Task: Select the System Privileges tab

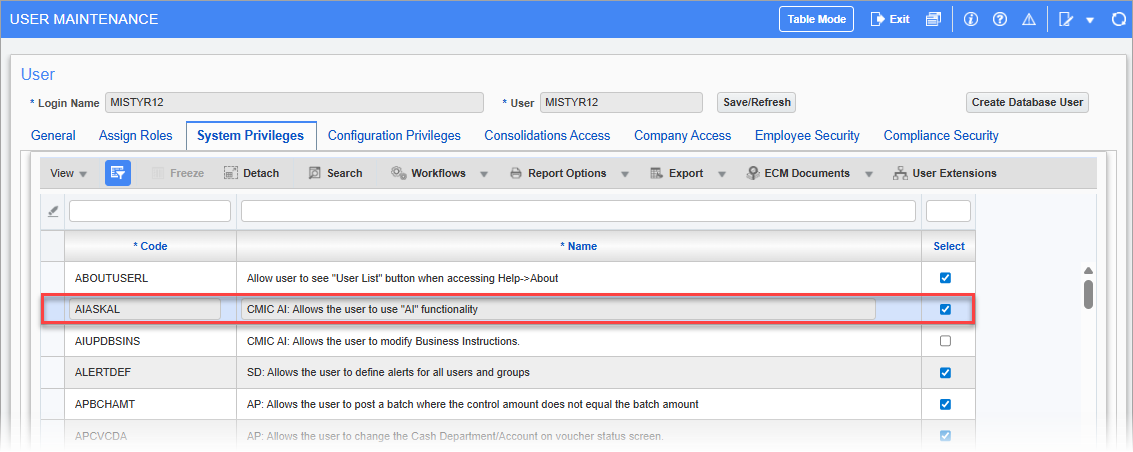Action: point(250,136)
